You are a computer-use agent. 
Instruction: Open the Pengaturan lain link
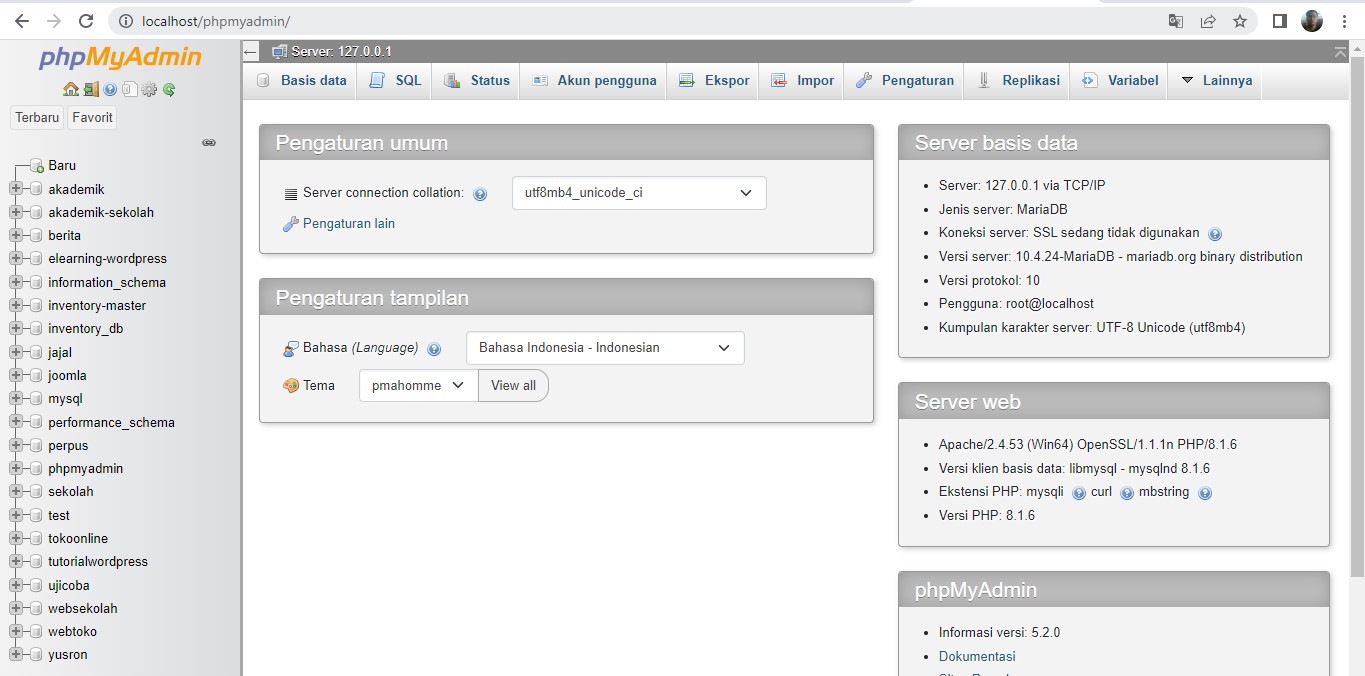click(x=349, y=224)
